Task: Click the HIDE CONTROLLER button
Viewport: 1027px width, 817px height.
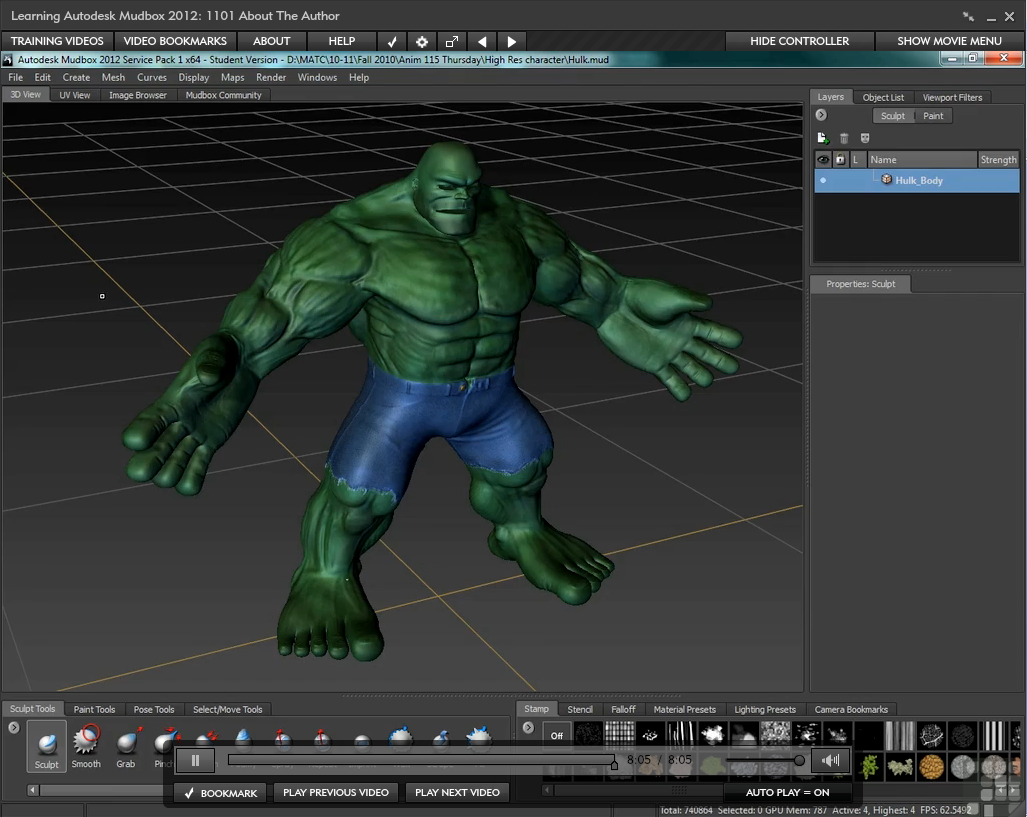Action: click(x=799, y=41)
